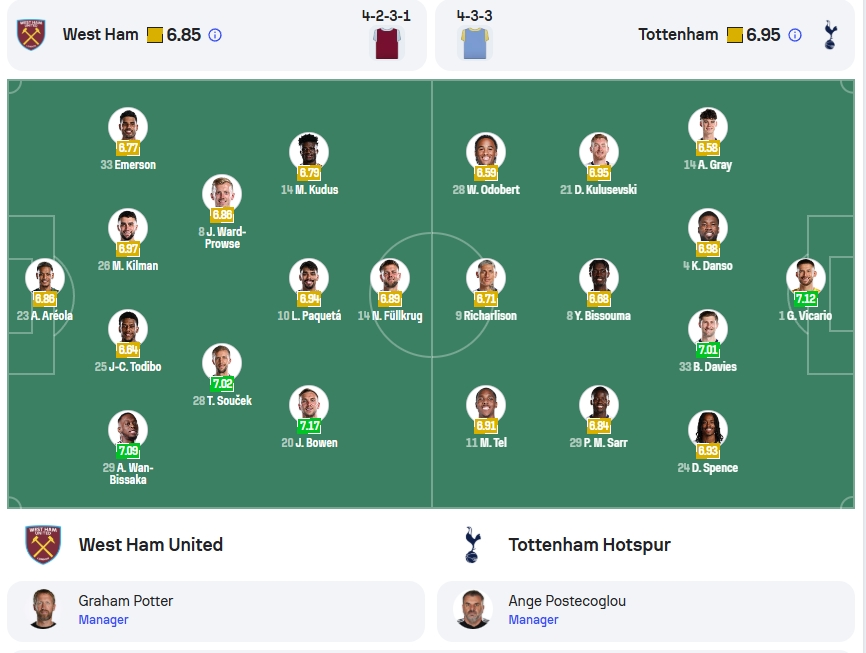The image size is (866, 653).
Task: Open the Tottenham Hotspur team link
Action: pos(589,545)
